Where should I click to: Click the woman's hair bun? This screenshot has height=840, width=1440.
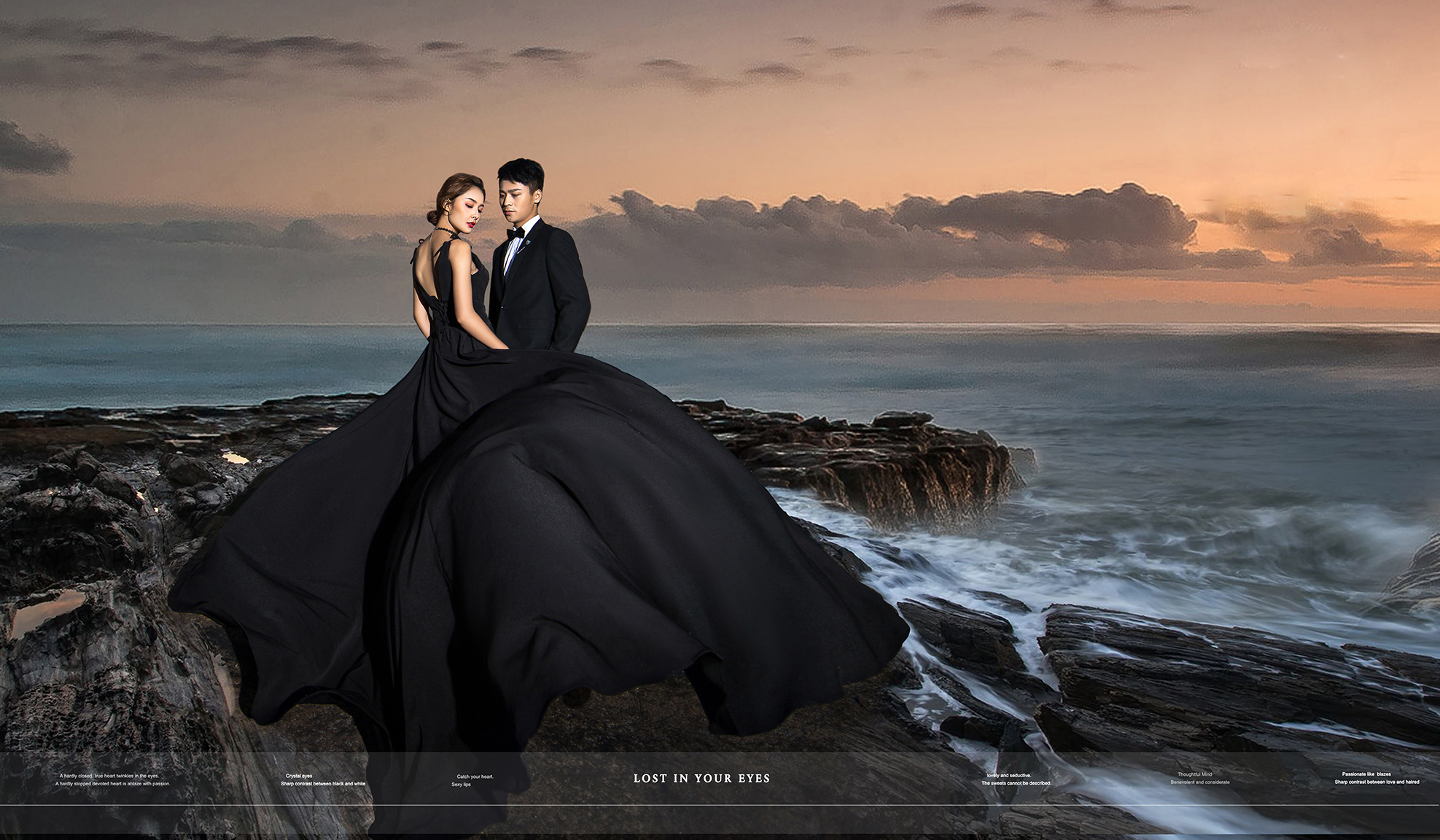[433, 217]
